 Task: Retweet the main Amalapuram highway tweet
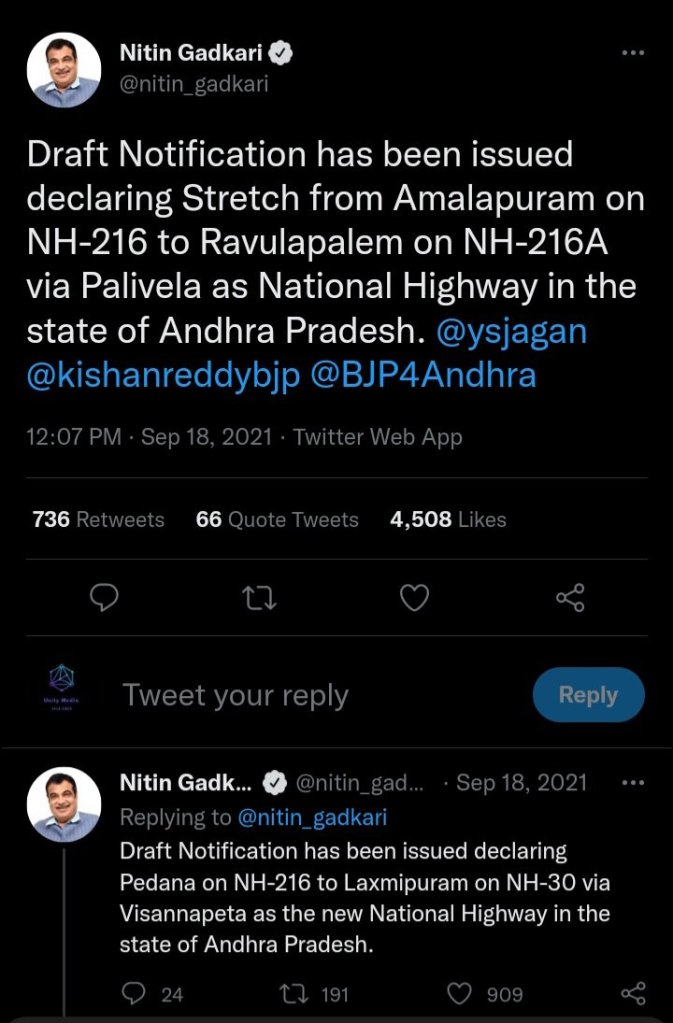259,598
